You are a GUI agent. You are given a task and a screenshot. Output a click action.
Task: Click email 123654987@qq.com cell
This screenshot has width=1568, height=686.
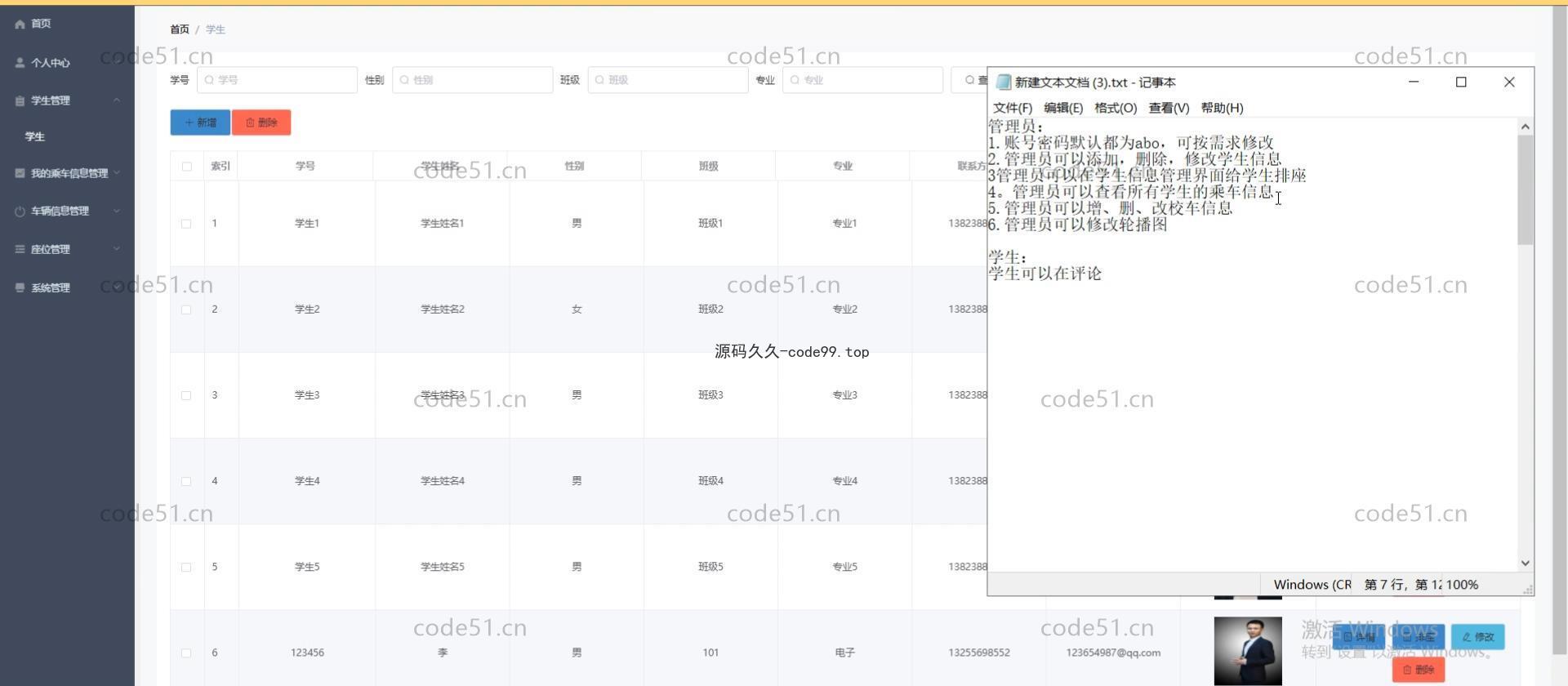[x=1113, y=653]
